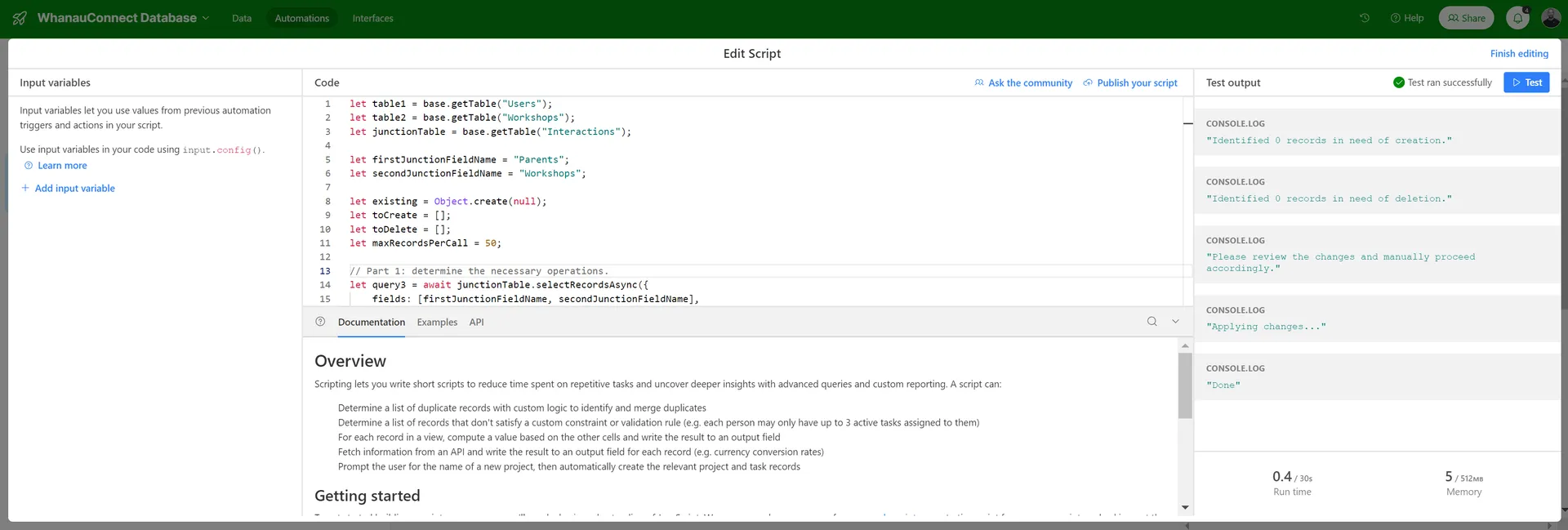Switch to the API tab
This screenshot has width=1568, height=530.
point(476,323)
